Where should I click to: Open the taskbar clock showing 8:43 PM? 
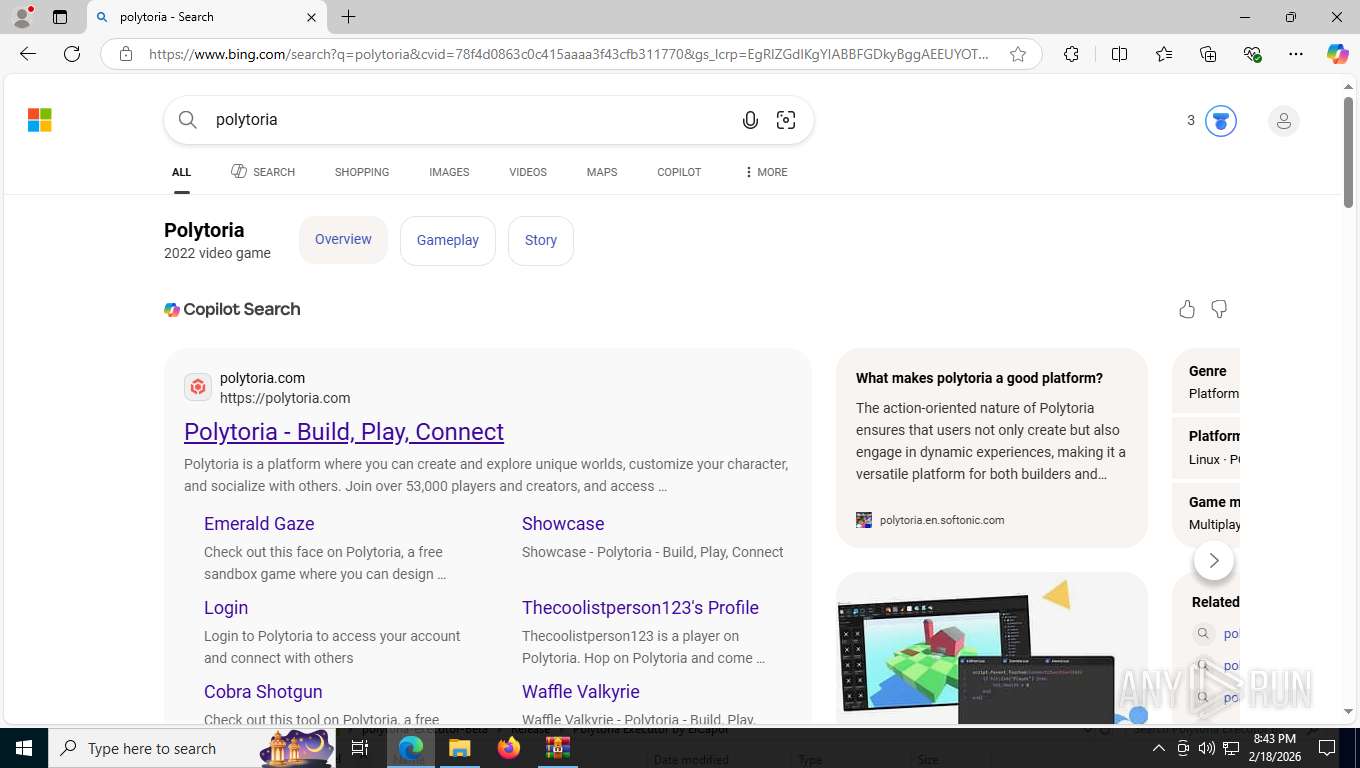click(x=1274, y=748)
